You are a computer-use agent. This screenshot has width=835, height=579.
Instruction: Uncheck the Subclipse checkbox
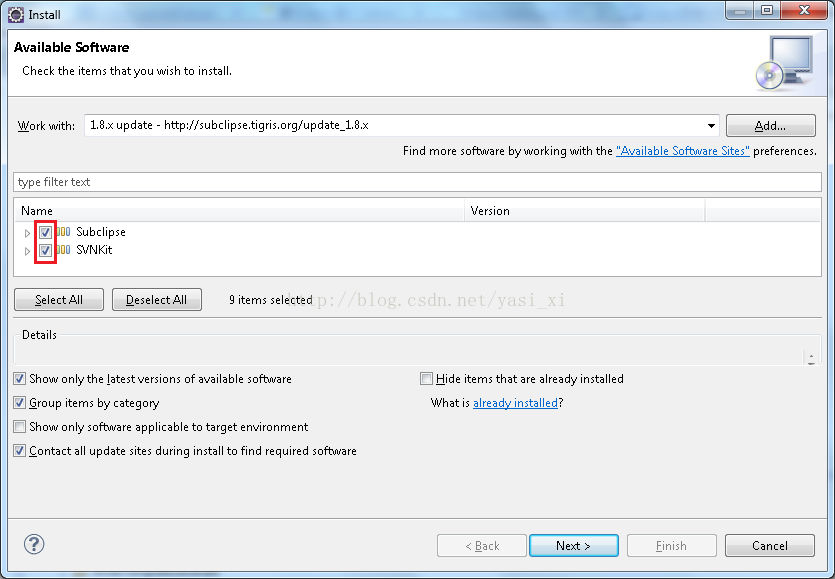45,232
